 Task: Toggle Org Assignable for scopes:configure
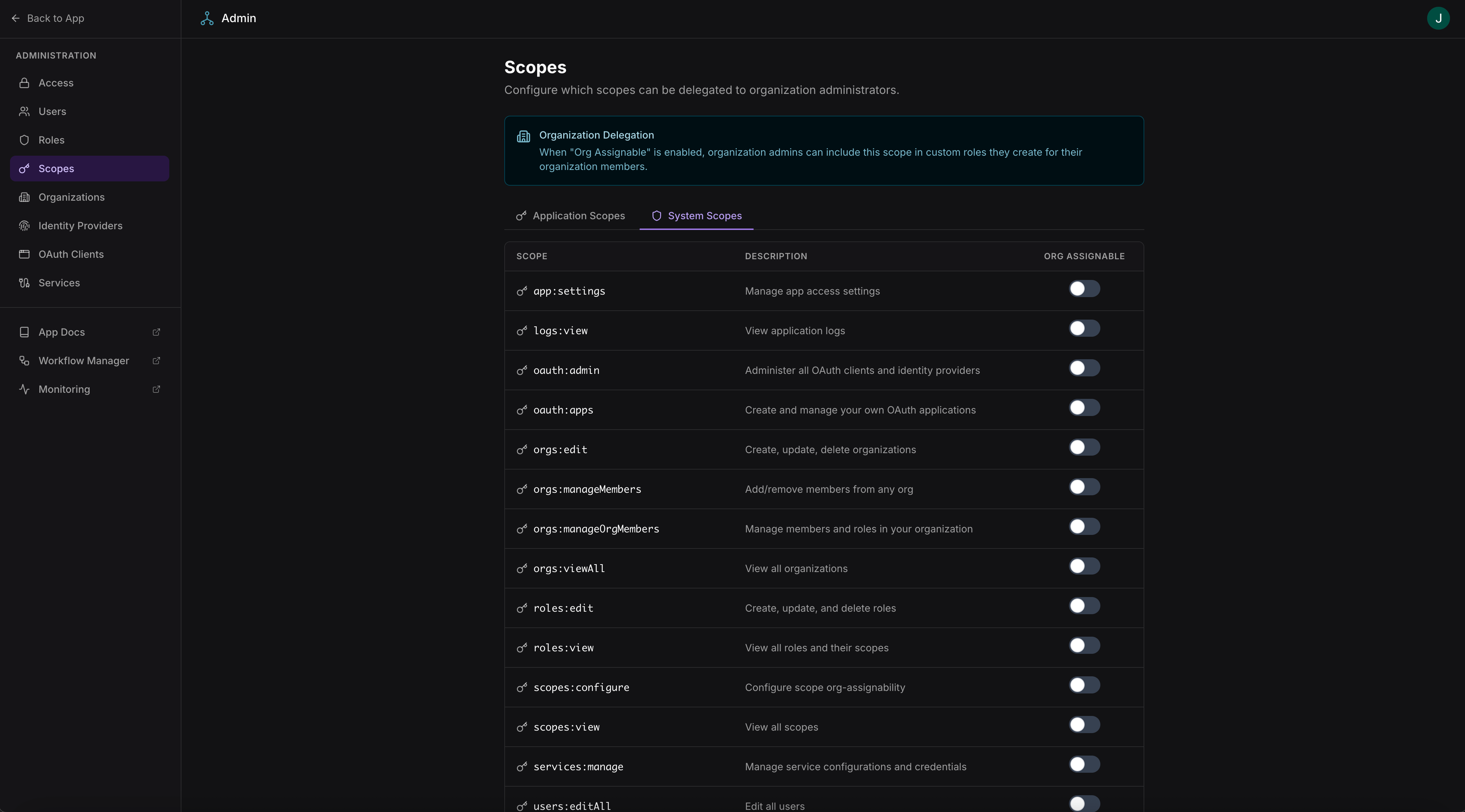click(1084, 685)
